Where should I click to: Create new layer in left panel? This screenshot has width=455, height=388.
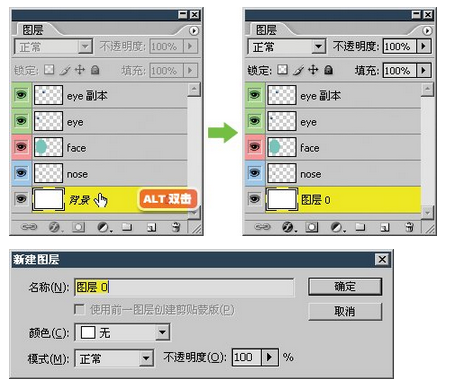click(x=151, y=228)
